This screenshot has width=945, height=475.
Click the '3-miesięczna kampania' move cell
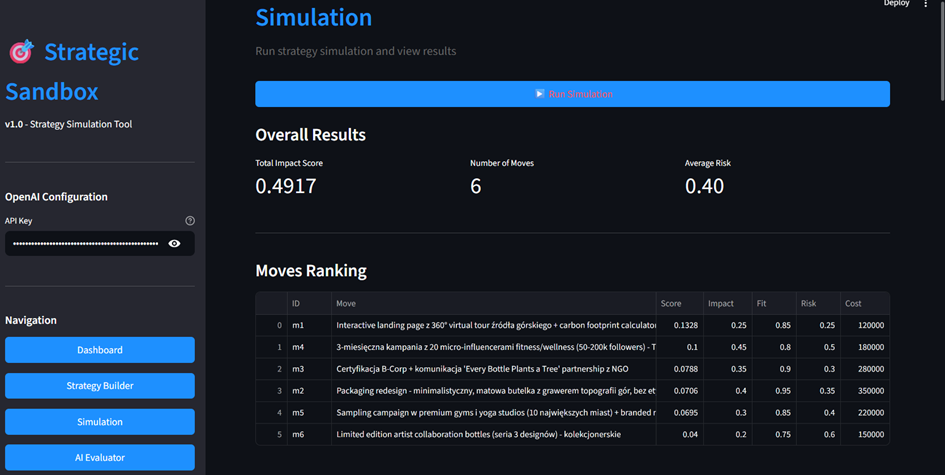(x=494, y=347)
